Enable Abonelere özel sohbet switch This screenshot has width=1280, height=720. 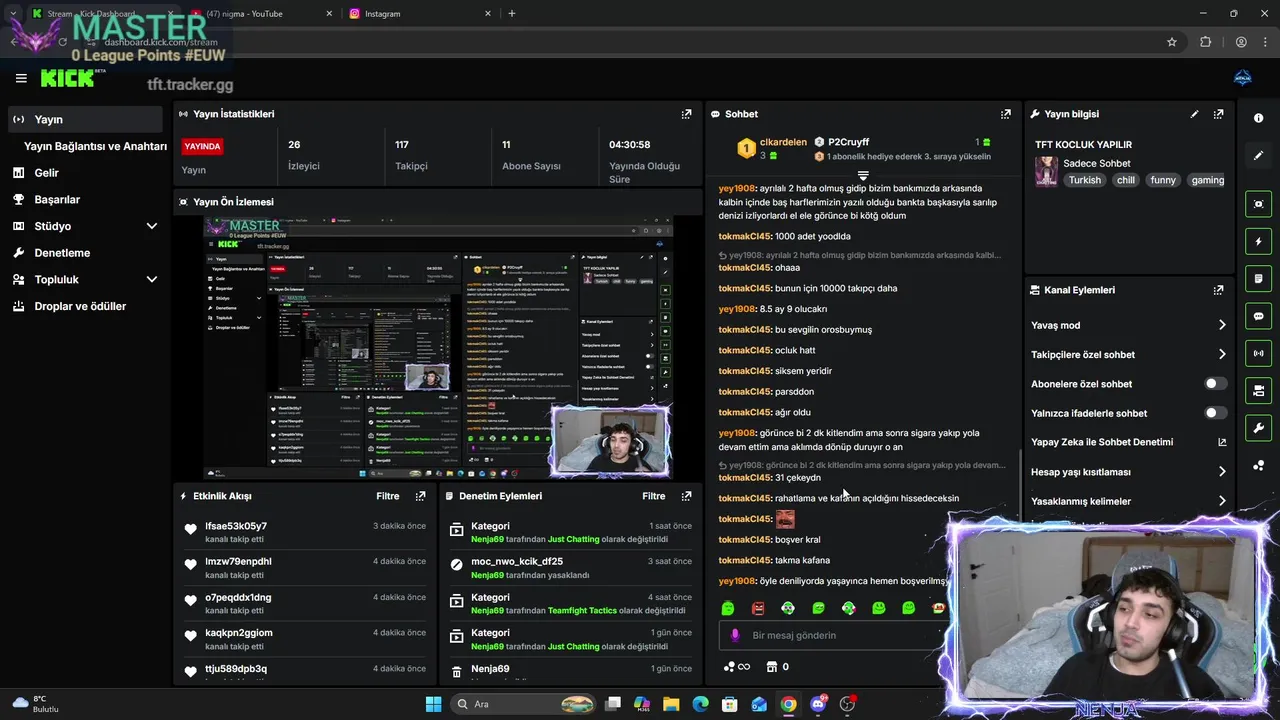pos(1215,384)
